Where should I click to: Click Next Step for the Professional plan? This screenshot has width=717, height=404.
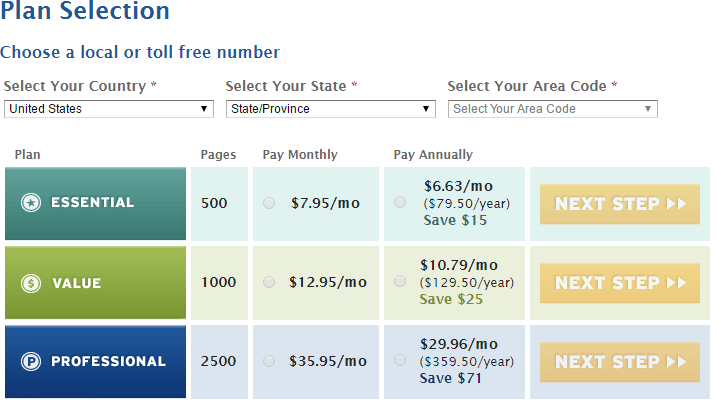620,362
